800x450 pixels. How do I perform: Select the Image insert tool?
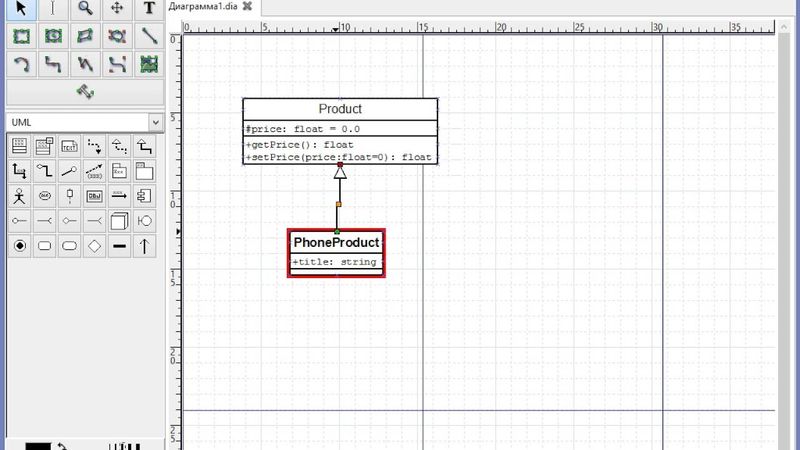tap(149, 64)
